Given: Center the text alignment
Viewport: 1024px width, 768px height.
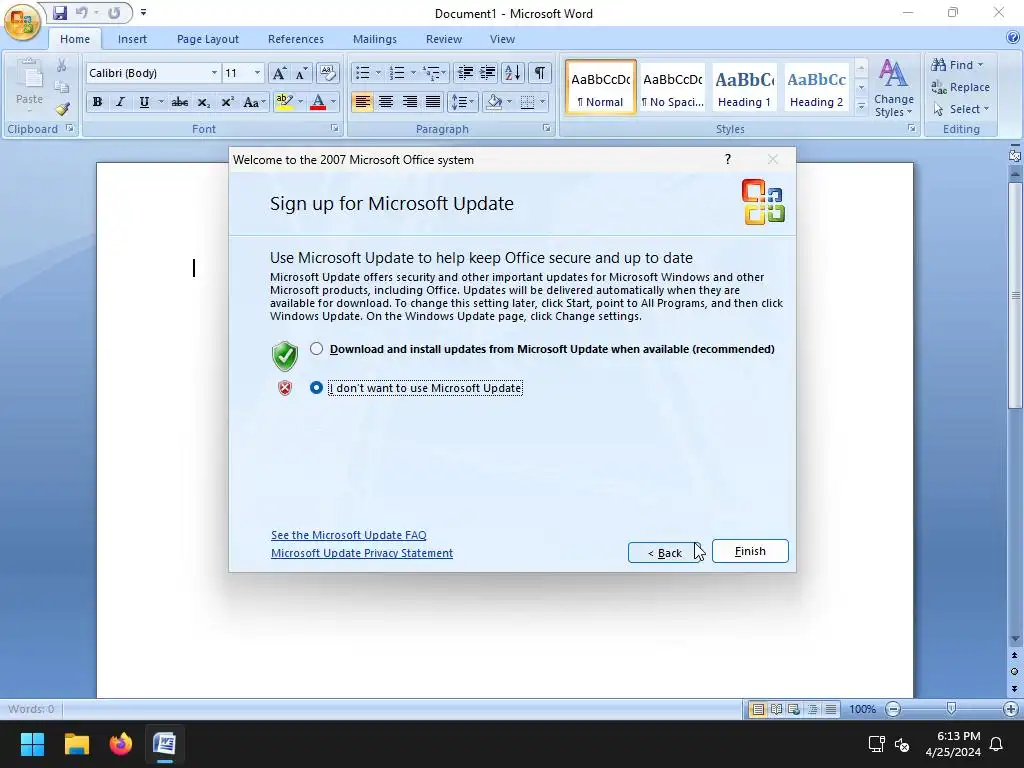Looking at the screenshot, I should [386, 102].
